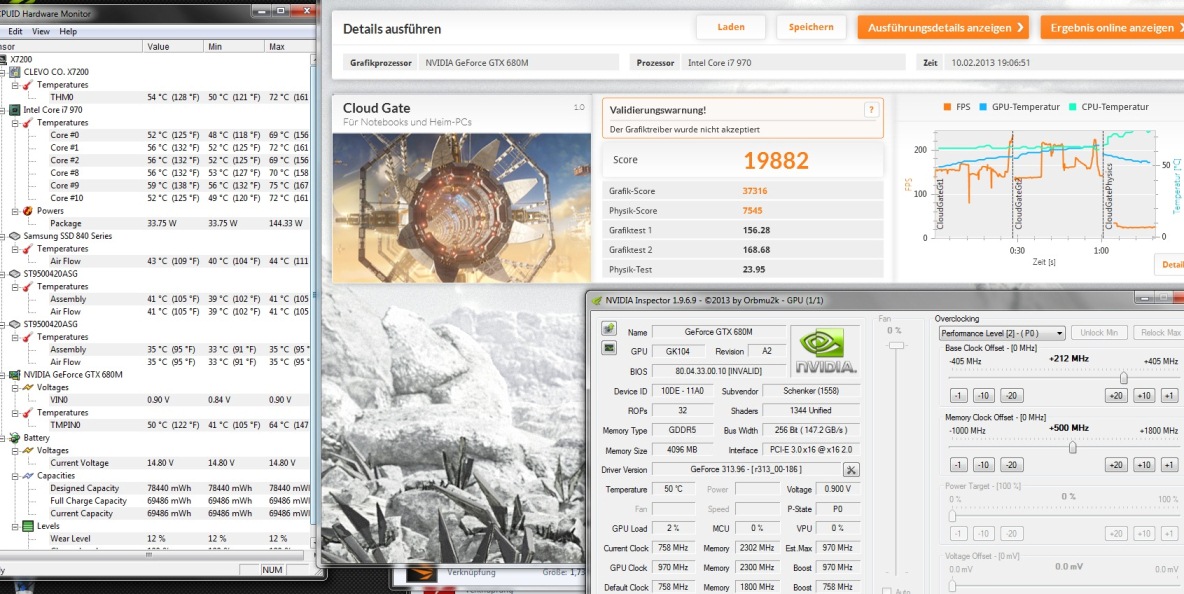Click the Unlock Min button
This screenshot has width=1184, height=594.
coord(1099,333)
